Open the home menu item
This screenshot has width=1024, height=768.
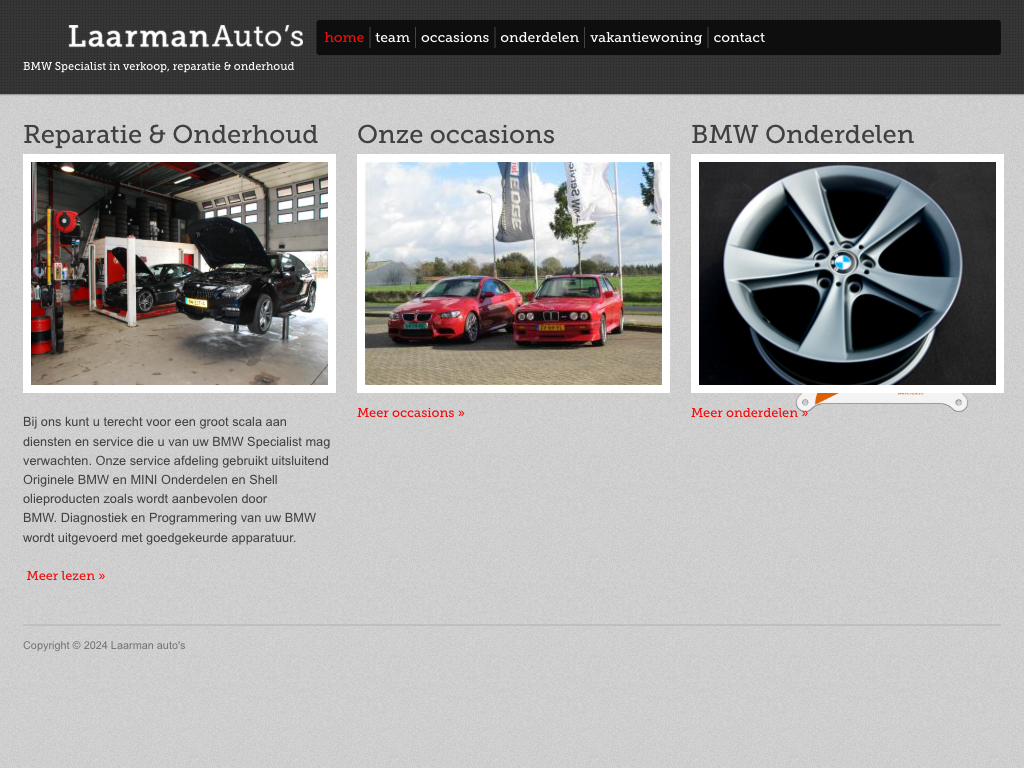[x=344, y=38]
